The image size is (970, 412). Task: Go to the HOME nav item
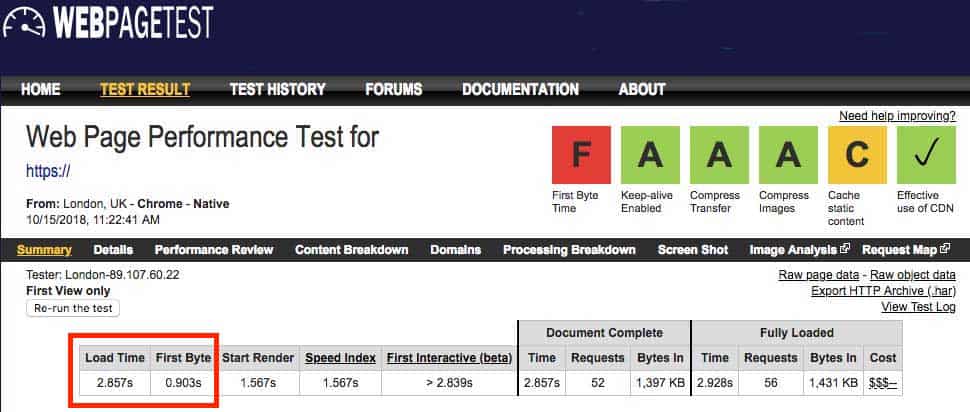click(x=41, y=89)
